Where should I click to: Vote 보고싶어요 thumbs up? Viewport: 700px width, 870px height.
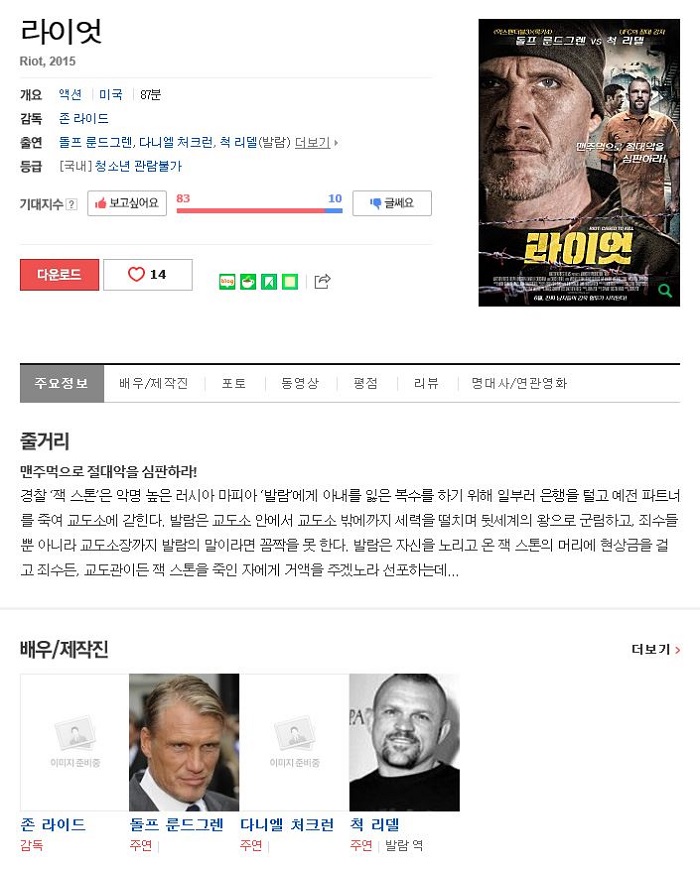click(x=127, y=203)
